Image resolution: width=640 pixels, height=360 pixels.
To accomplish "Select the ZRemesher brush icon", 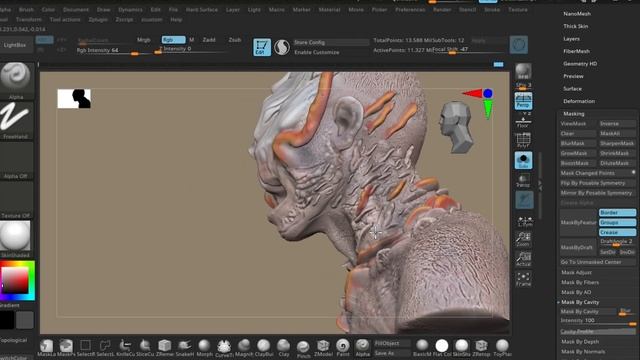I will [164, 348].
